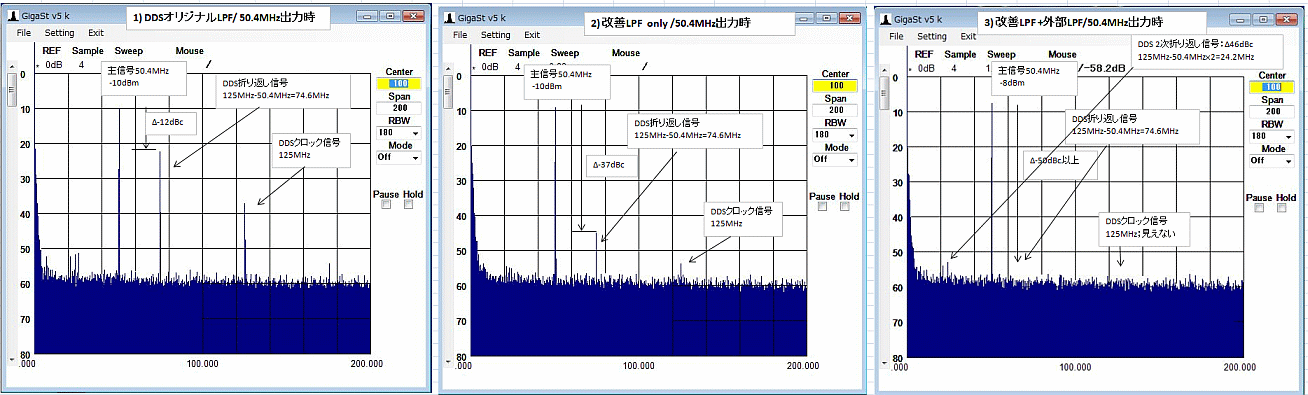
Task: Click Exit in window 1) menu bar
Action: pos(96,33)
